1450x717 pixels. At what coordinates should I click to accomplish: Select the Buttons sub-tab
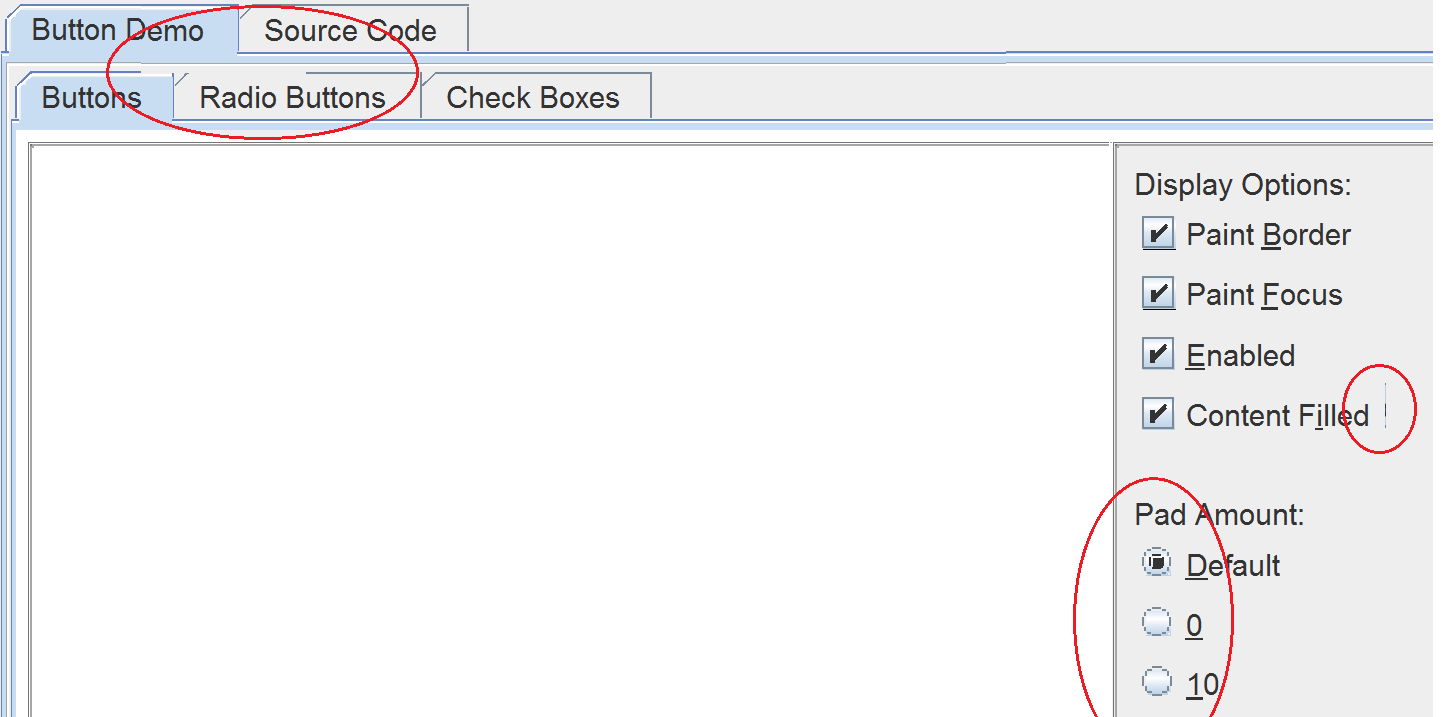93,97
